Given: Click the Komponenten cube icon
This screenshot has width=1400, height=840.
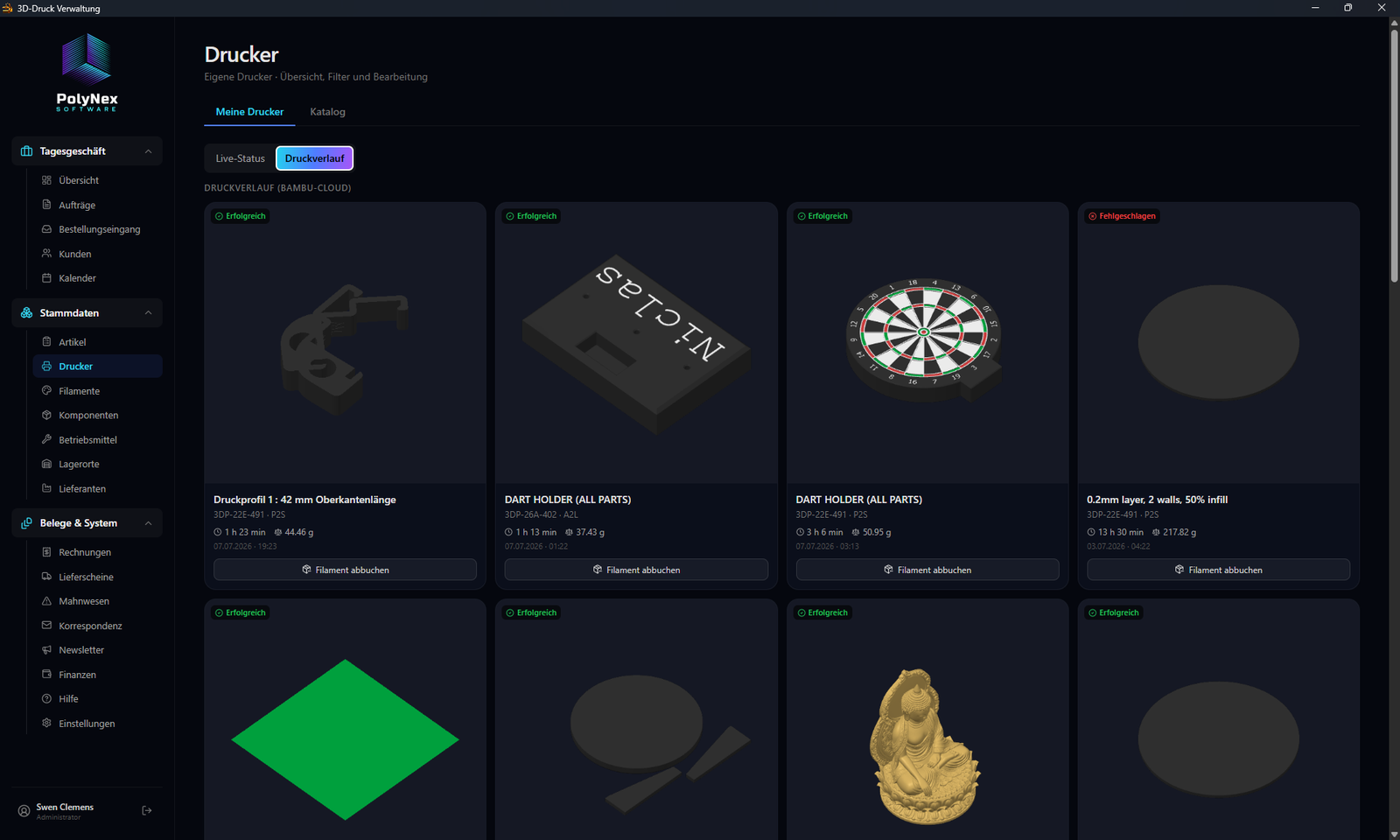Looking at the screenshot, I should [x=47, y=416].
